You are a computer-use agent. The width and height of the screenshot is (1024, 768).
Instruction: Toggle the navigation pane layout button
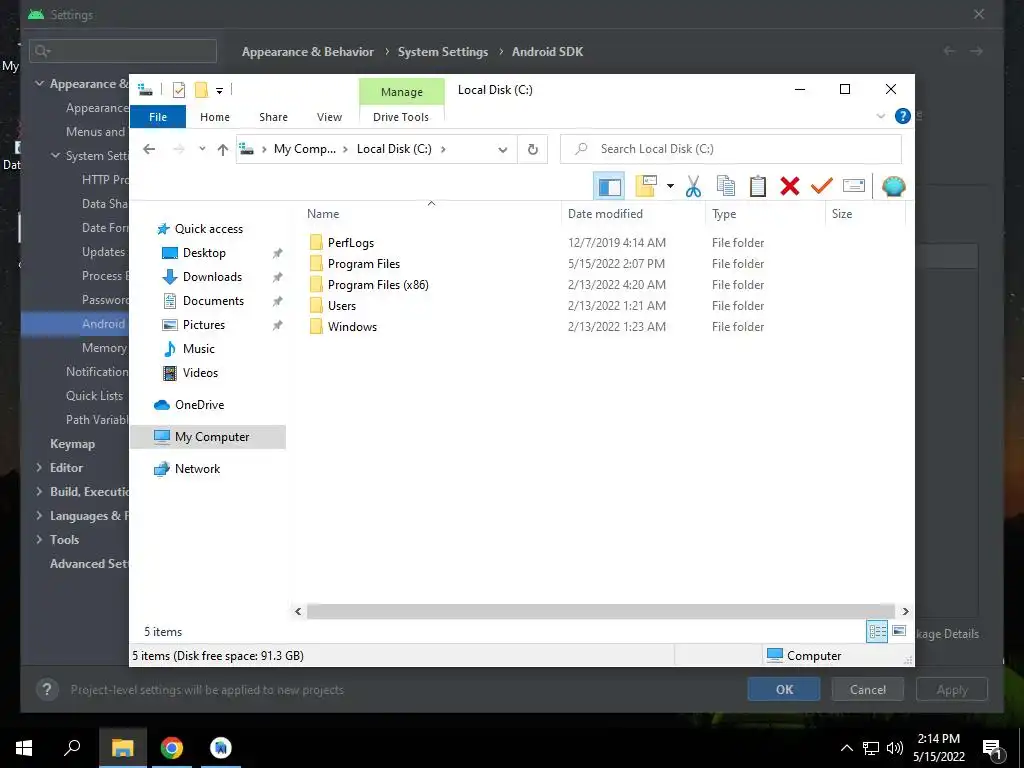click(x=609, y=186)
